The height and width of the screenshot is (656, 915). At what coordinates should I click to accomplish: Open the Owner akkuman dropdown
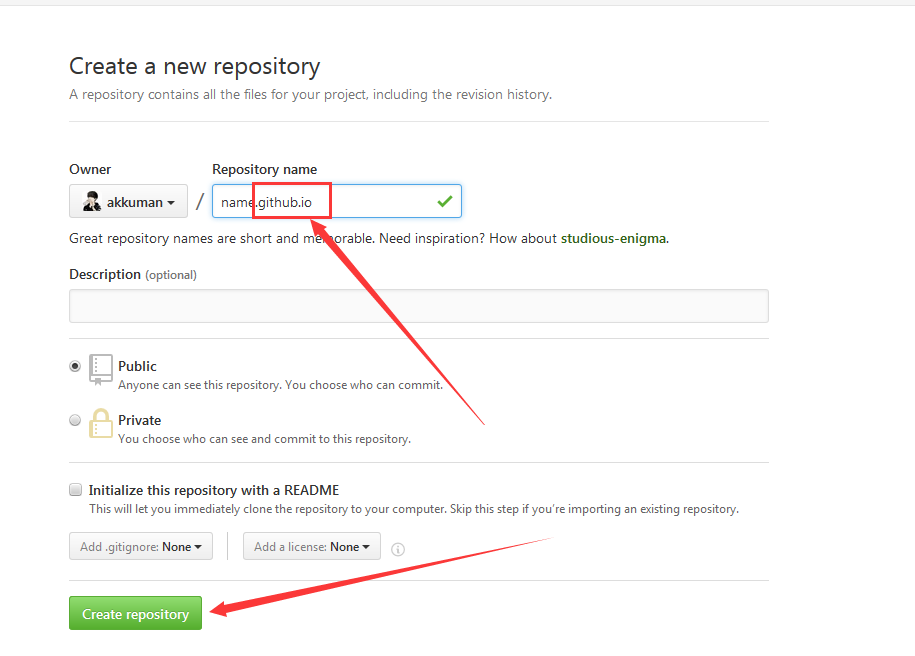tap(128, 201)
